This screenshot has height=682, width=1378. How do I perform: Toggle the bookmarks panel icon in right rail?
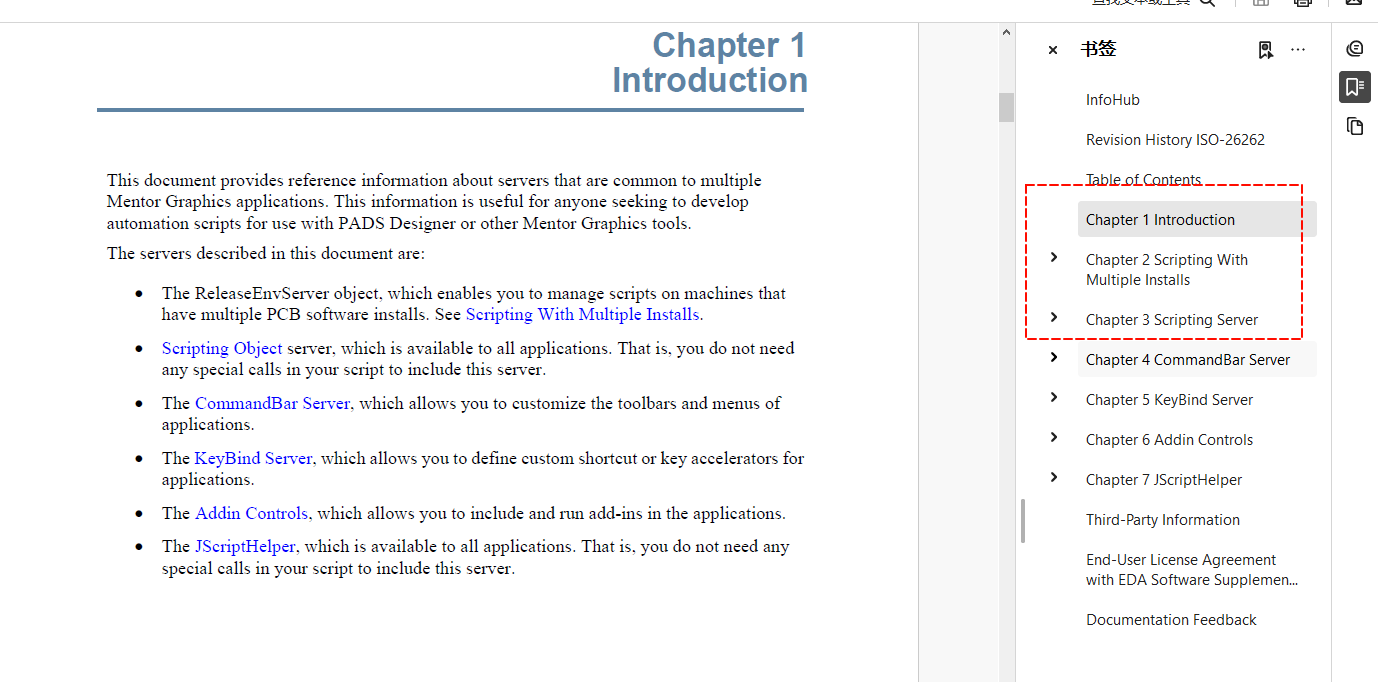pos(1355,87)
